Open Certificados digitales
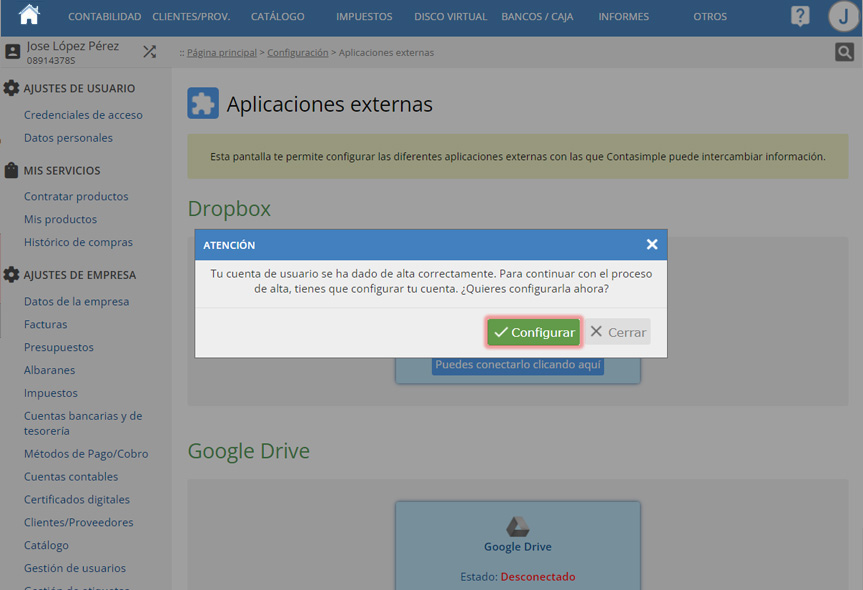This screenshot has height=590, width=863. [x=77, y=500]
